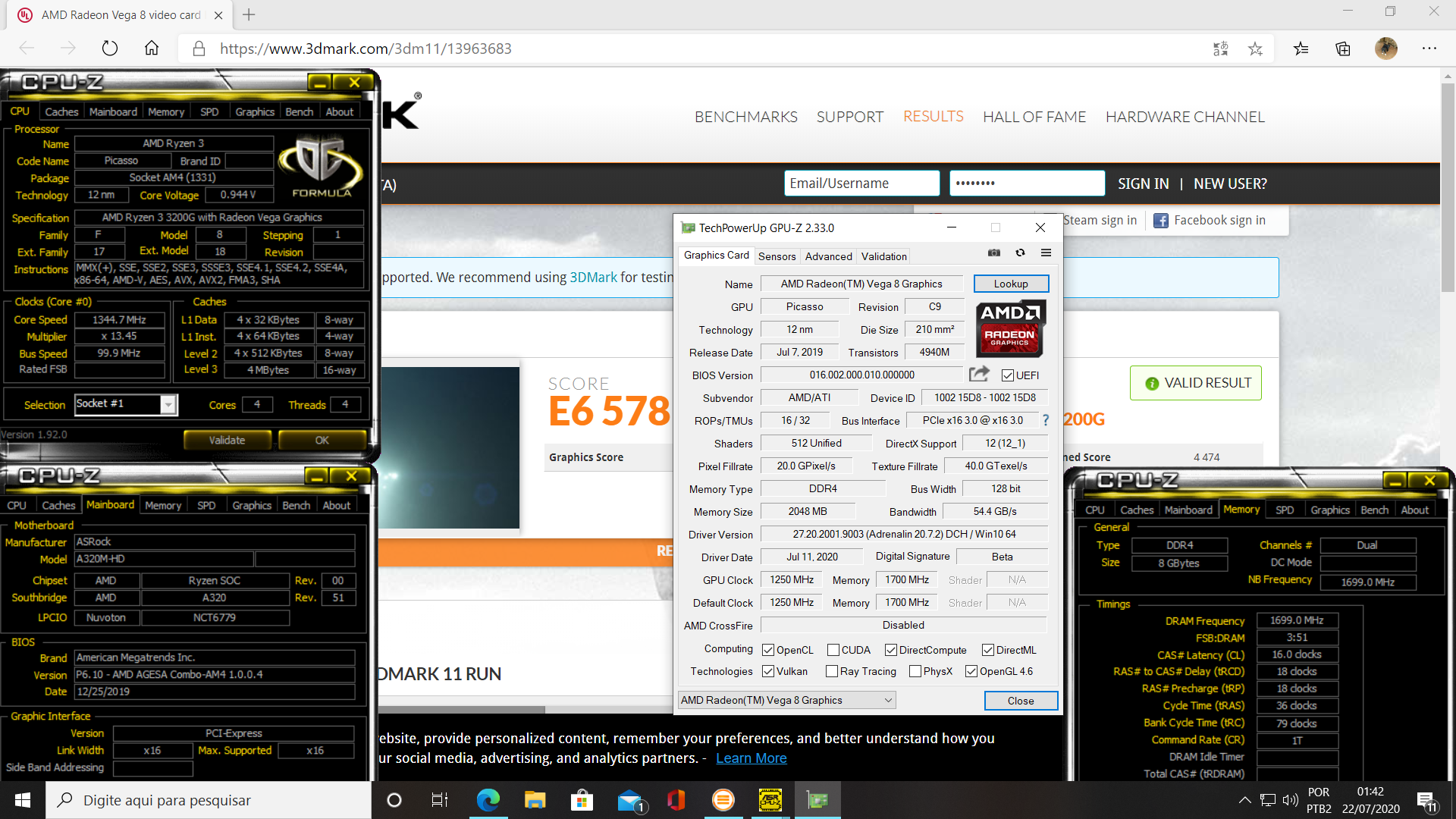Image resolution: width=1456 pixels, height=819 pixels.
Task: Click SIGN IN on the website
Action: (x=1144, y=184)
